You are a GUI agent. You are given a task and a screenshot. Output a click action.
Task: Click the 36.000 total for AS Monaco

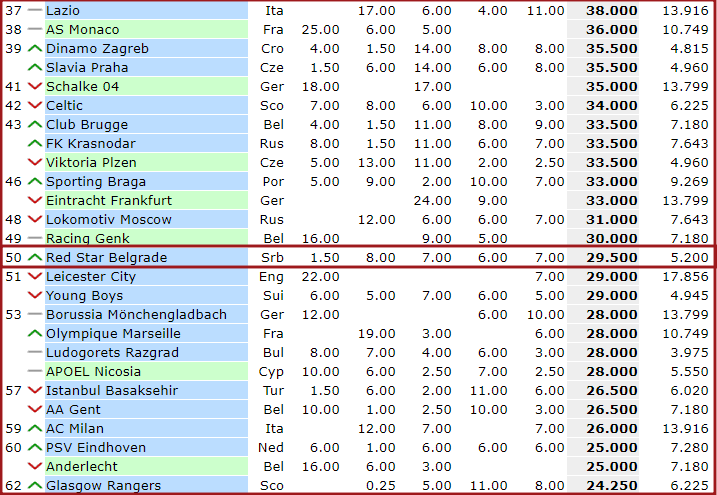coord(611,30)
